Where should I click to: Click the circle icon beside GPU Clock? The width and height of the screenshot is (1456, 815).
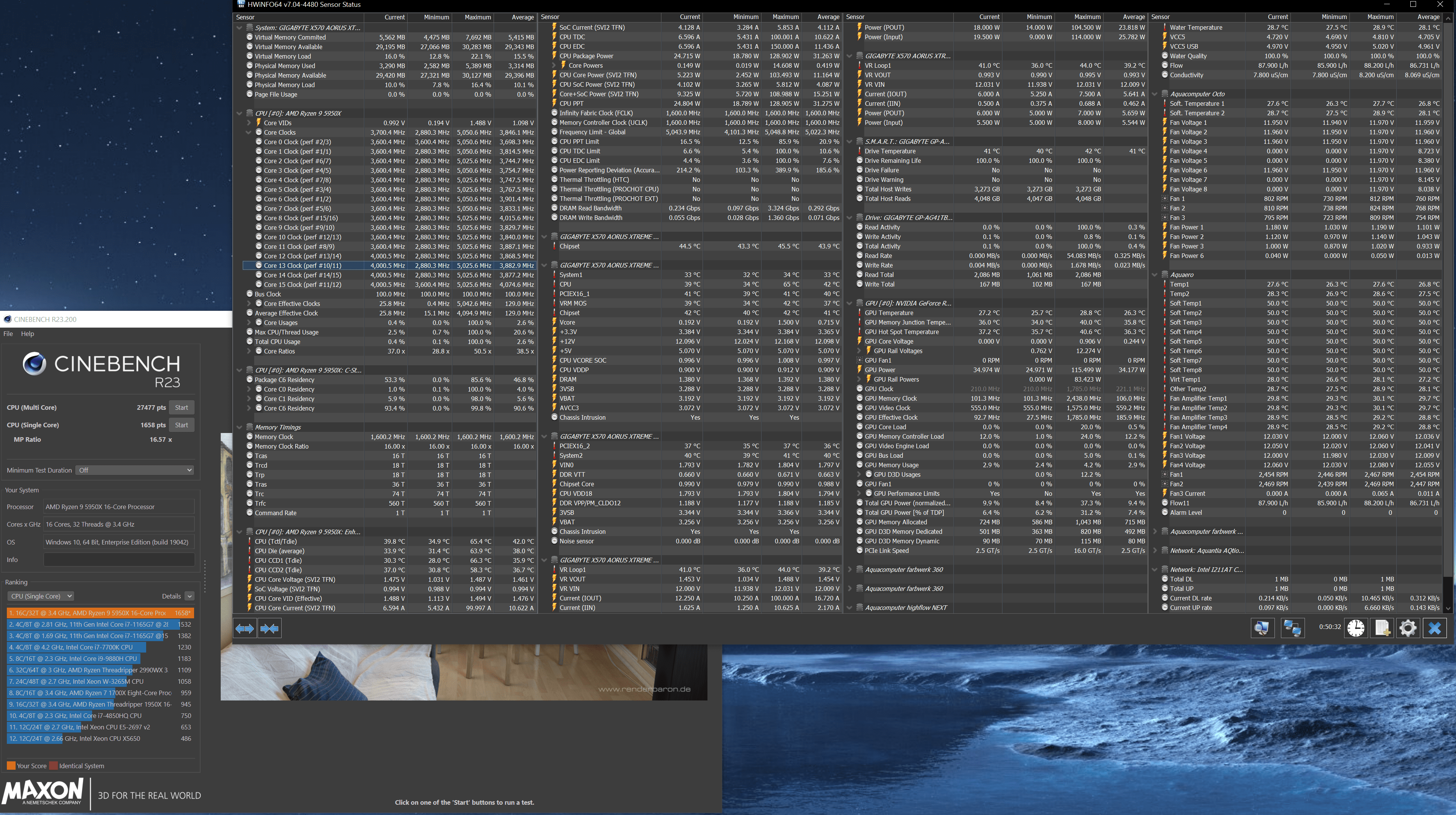[x=860, y=389]
